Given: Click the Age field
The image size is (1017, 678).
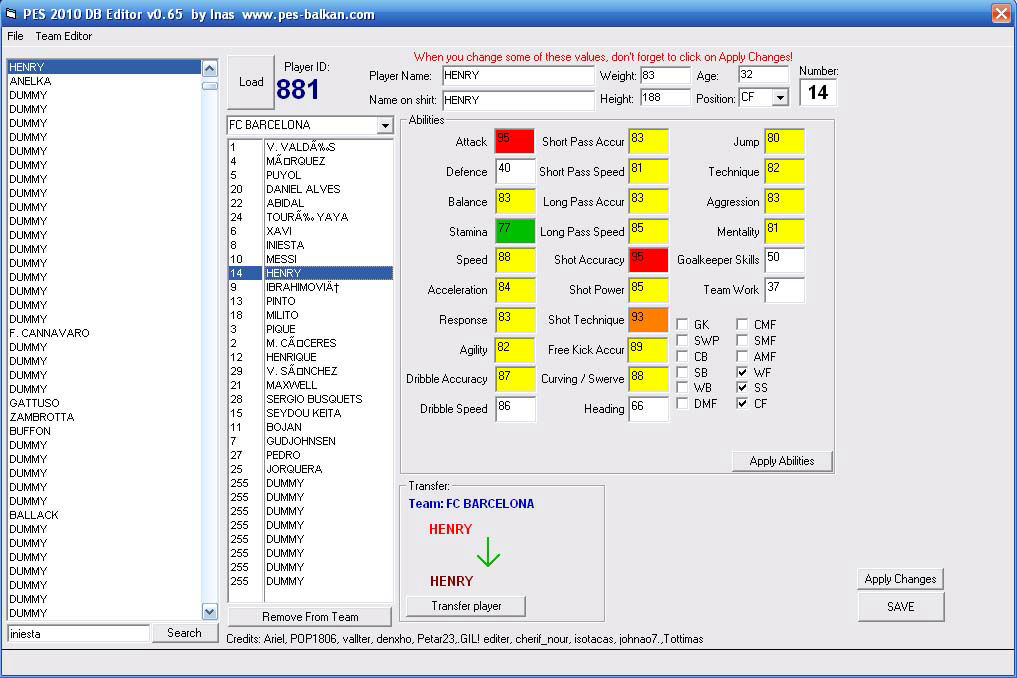Looking at the screenshot, I should coord(763,75).
